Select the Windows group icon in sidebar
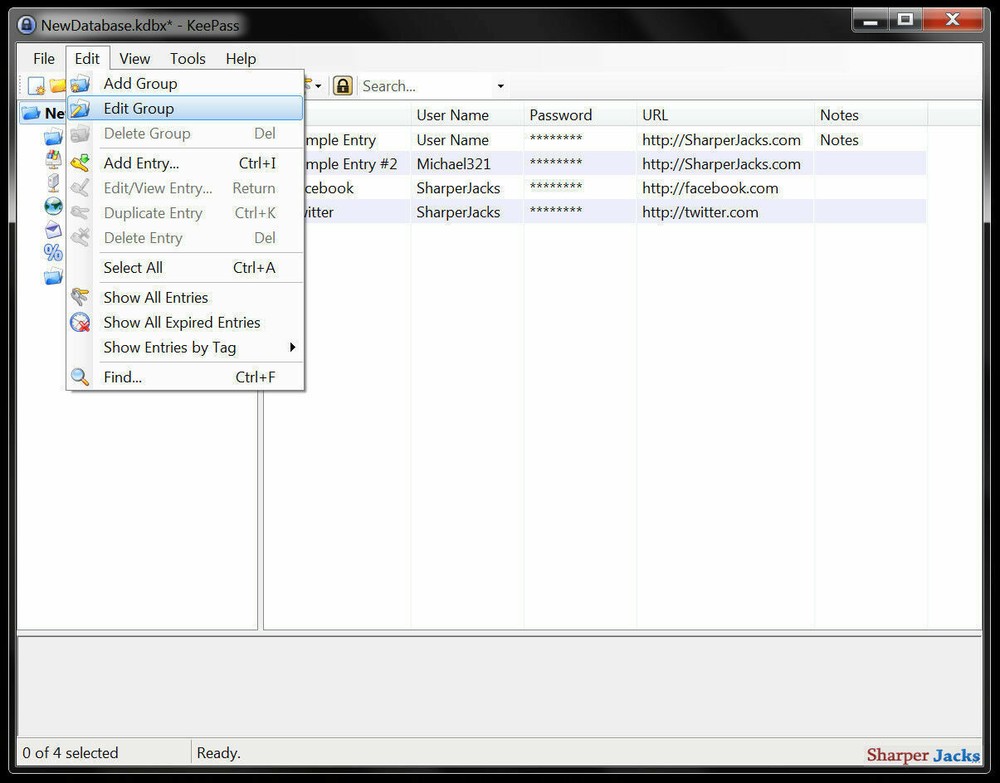Screen dimensions: 1000x783 pyautogui.click(x=53, y=159)
